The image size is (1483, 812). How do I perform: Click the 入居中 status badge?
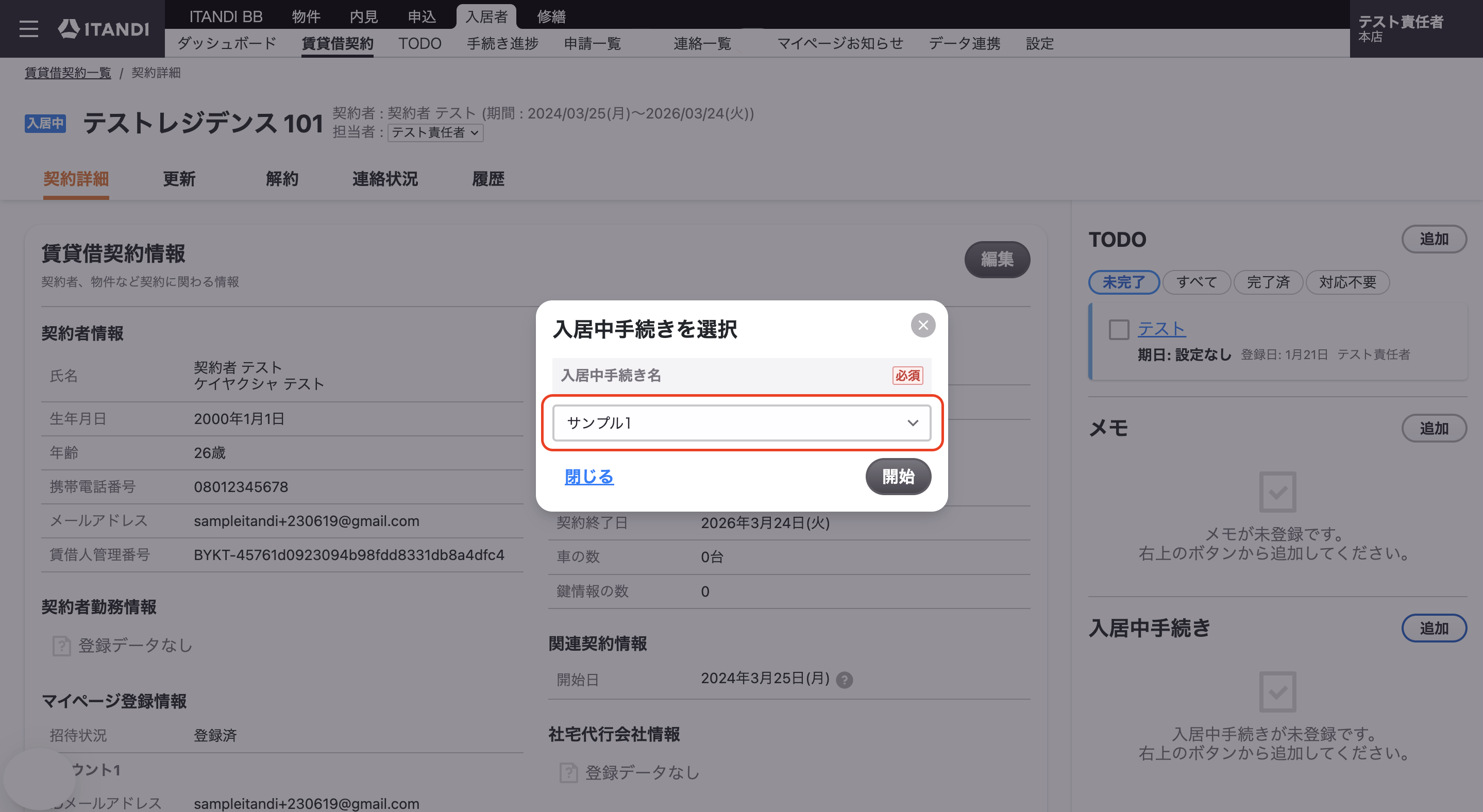(45, 123)
